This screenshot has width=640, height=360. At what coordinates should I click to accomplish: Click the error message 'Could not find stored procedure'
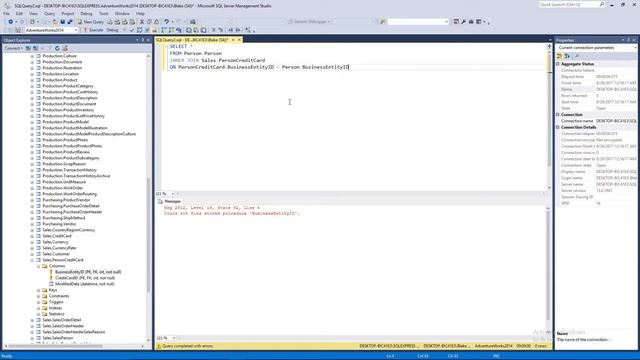pos(232,213)
